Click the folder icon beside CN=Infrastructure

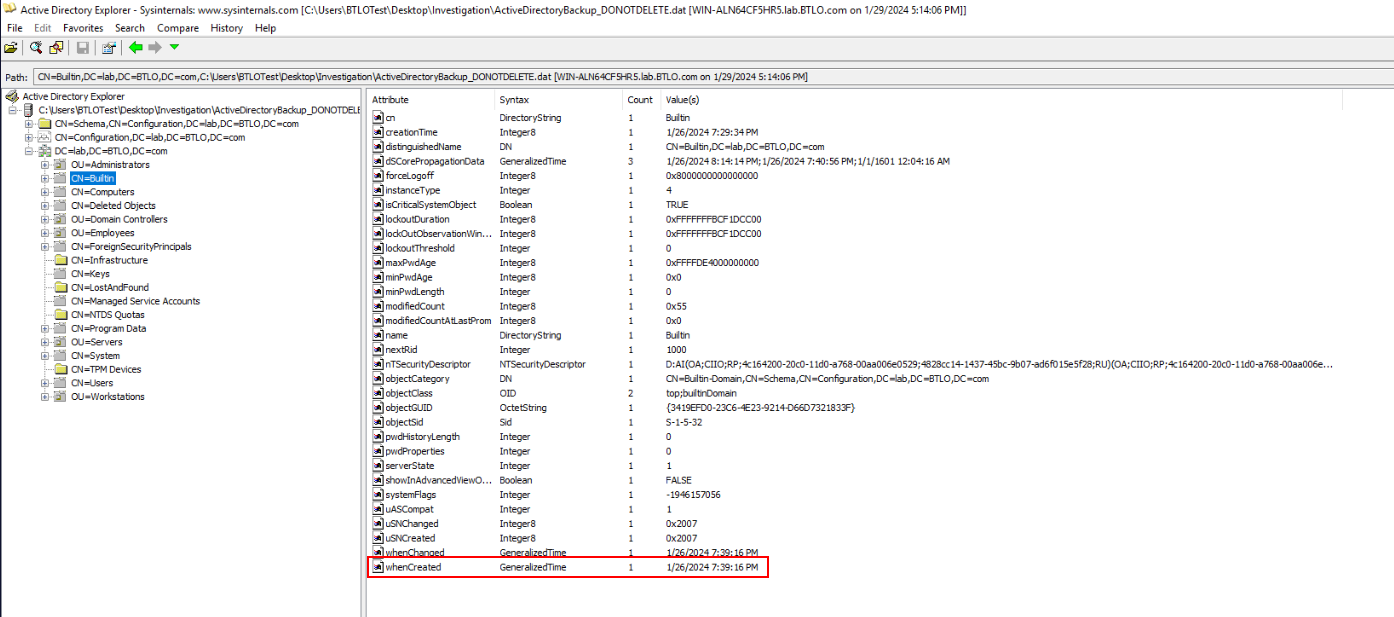[61, 260]
